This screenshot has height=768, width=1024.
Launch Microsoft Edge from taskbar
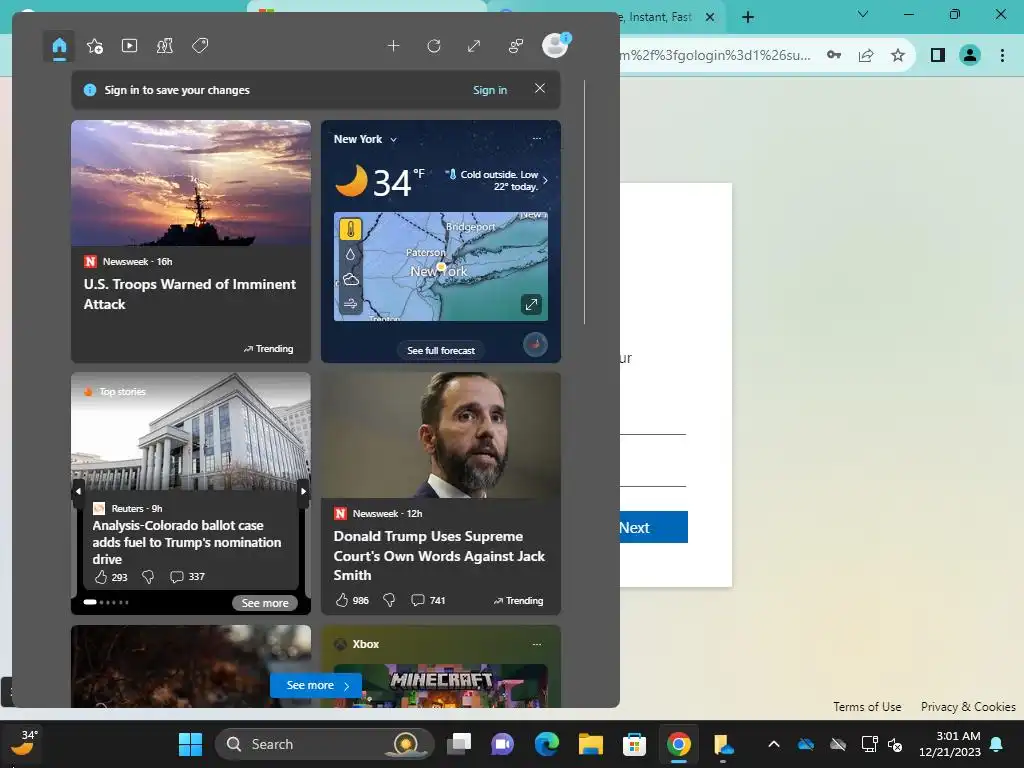(x=547, y=744)
